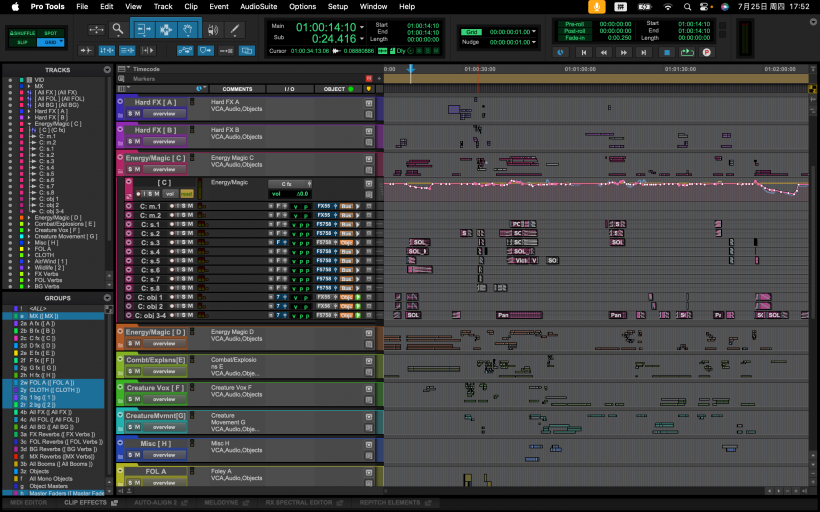This screenshot has width=820, height=512.
Task: Select the Pencil tool
Action: coord(235,30)
